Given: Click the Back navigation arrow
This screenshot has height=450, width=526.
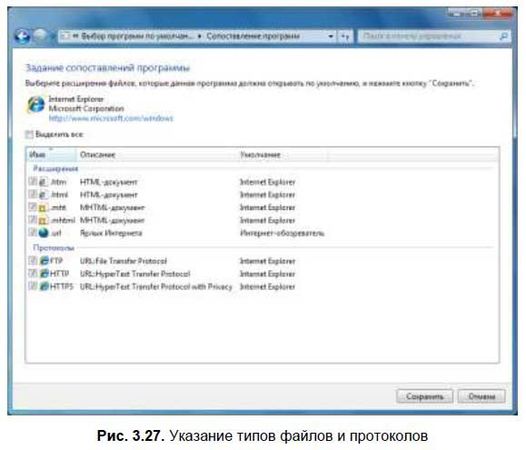Looking at the screenshot, I should 22,36.
